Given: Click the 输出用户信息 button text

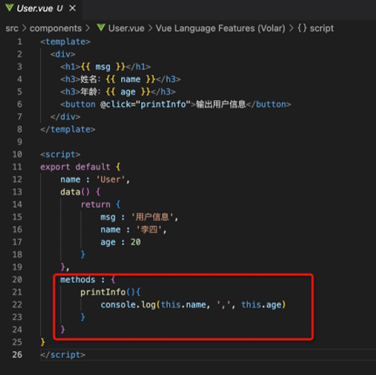Looking at the screenshot, I should (x=221, y=104).
